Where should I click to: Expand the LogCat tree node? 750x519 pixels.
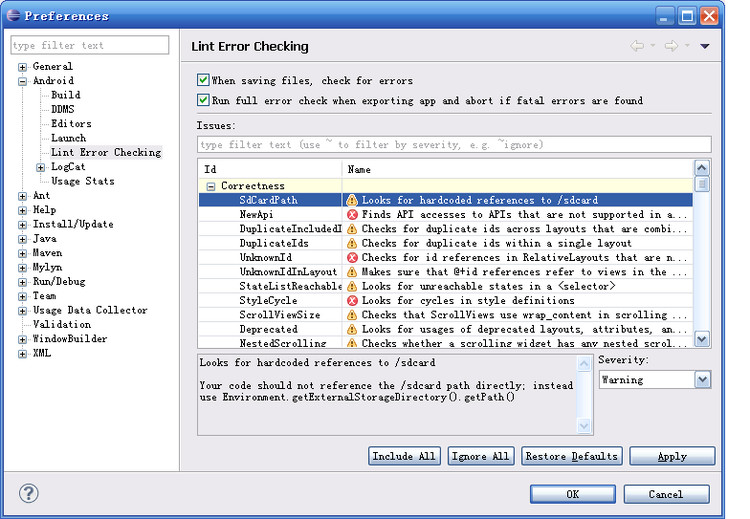click(x=41, y=167)
